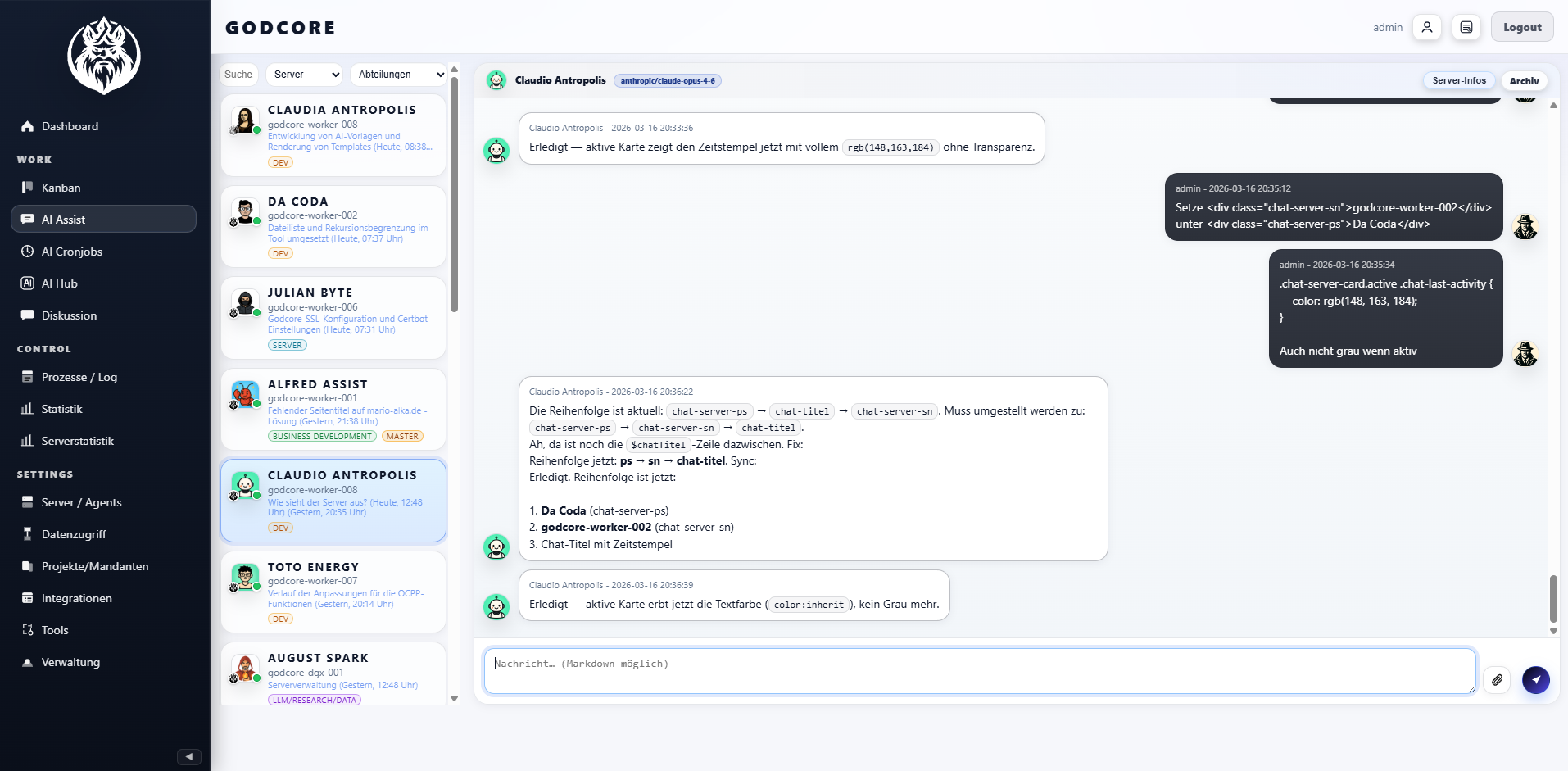Open the Verwaltung settings entry

click(x=70, y=662)
